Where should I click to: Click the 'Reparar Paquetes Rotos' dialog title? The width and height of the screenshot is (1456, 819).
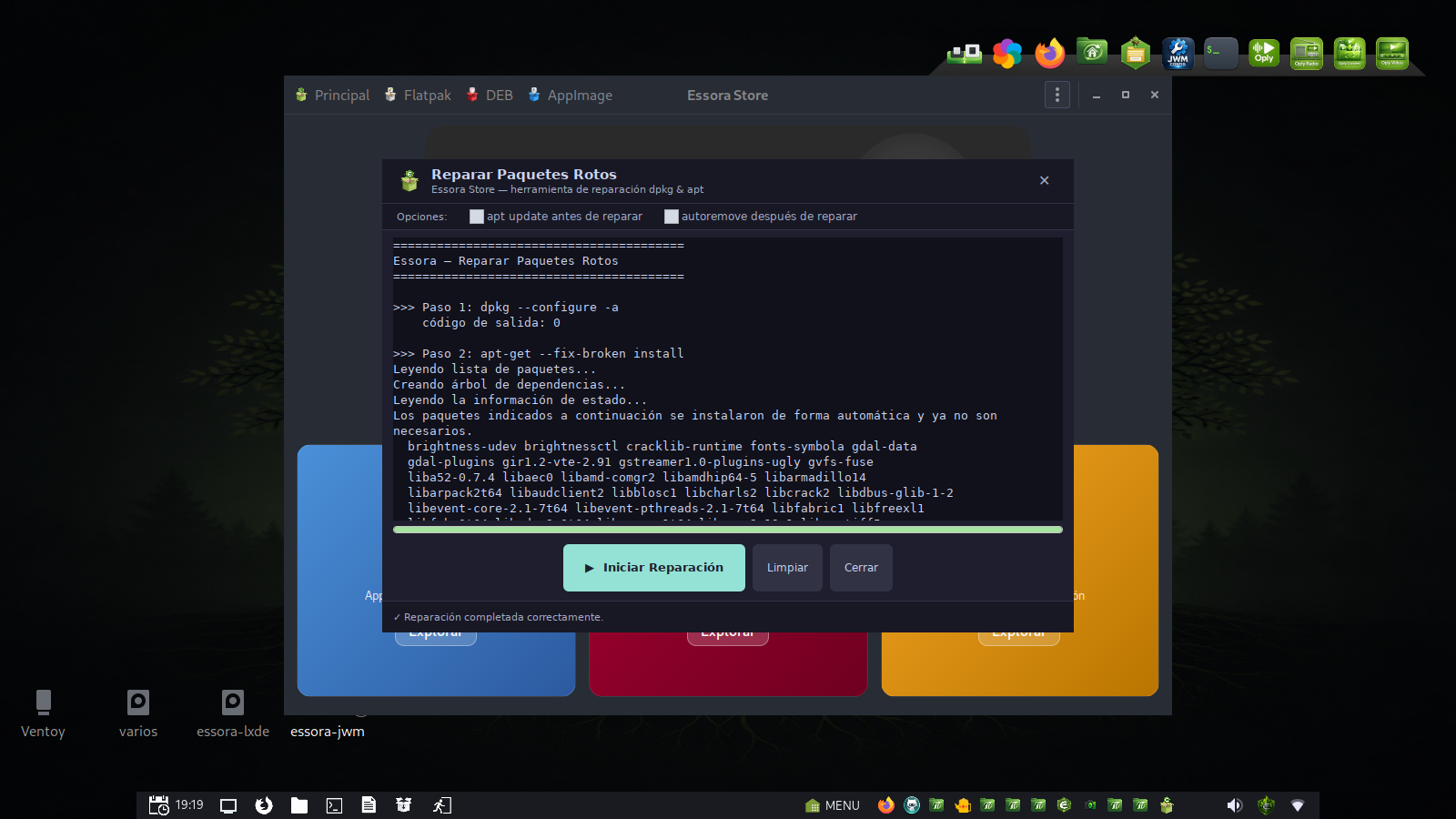click(x=524, y=174)
